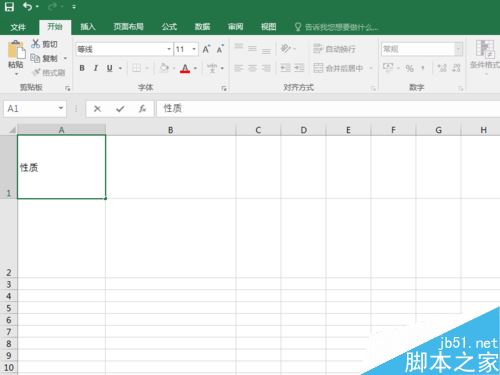Open the 字体 dialog launcher
Viewport: 500px width, 375px height.
[x=224, y=88]
